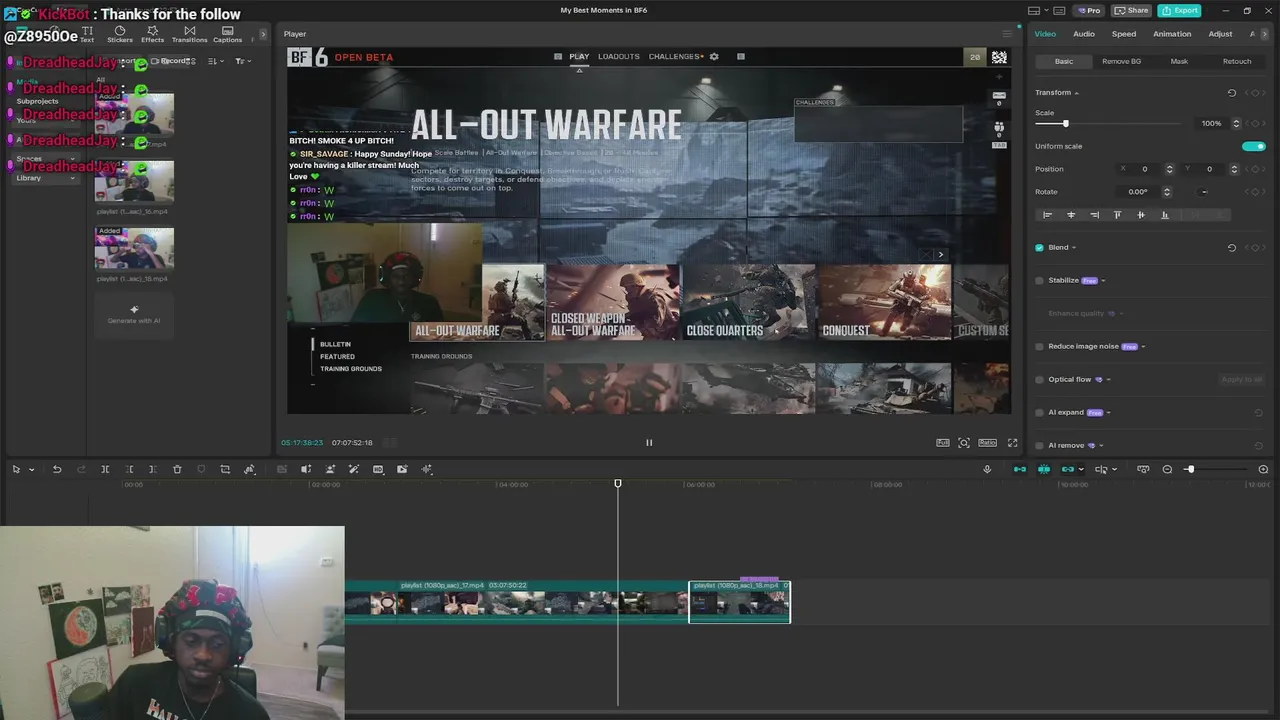Open the layout selector dropdown in the title bar

click(x=1046, y=10)
